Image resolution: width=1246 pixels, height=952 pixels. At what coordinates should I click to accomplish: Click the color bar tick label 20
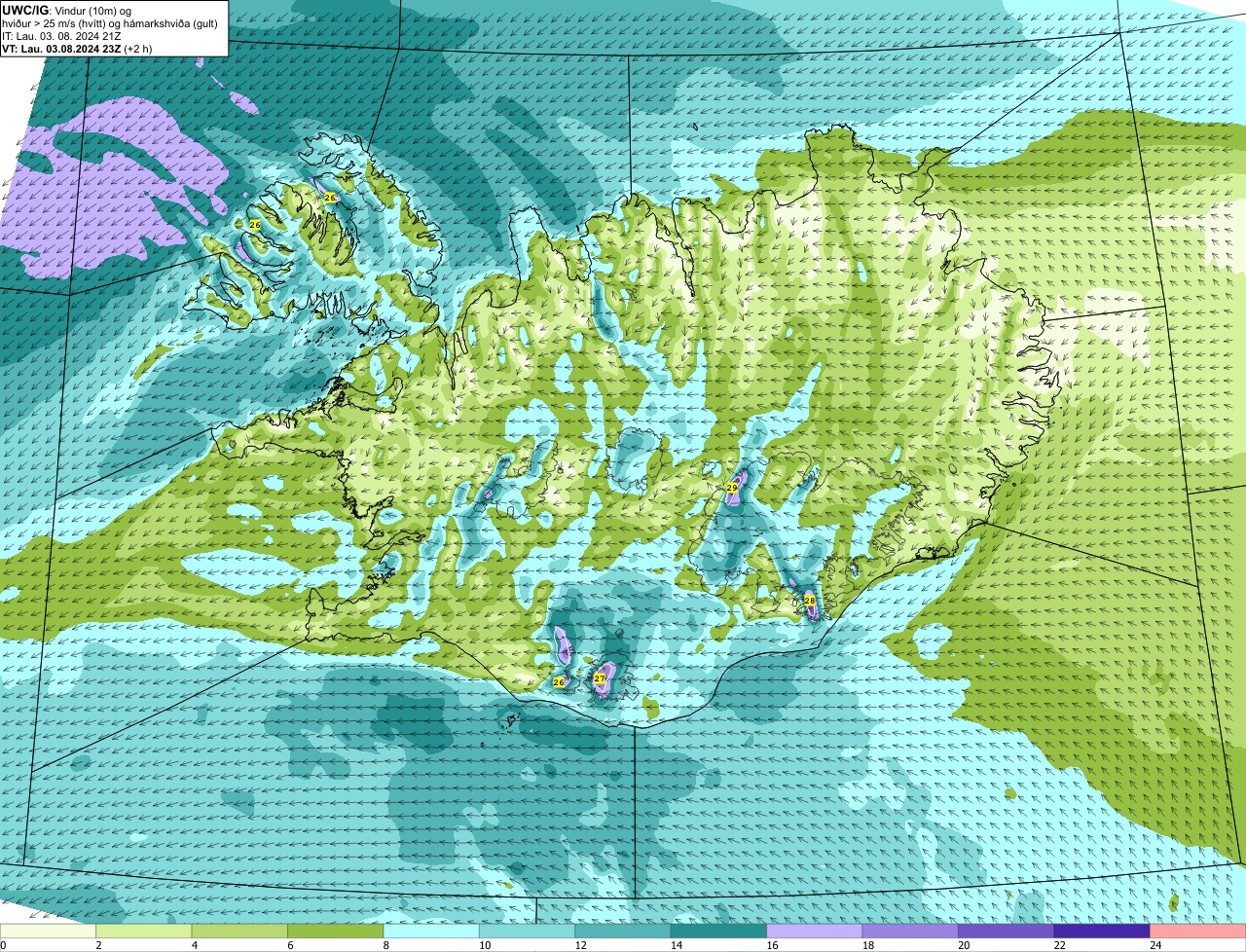click(965, 945)
